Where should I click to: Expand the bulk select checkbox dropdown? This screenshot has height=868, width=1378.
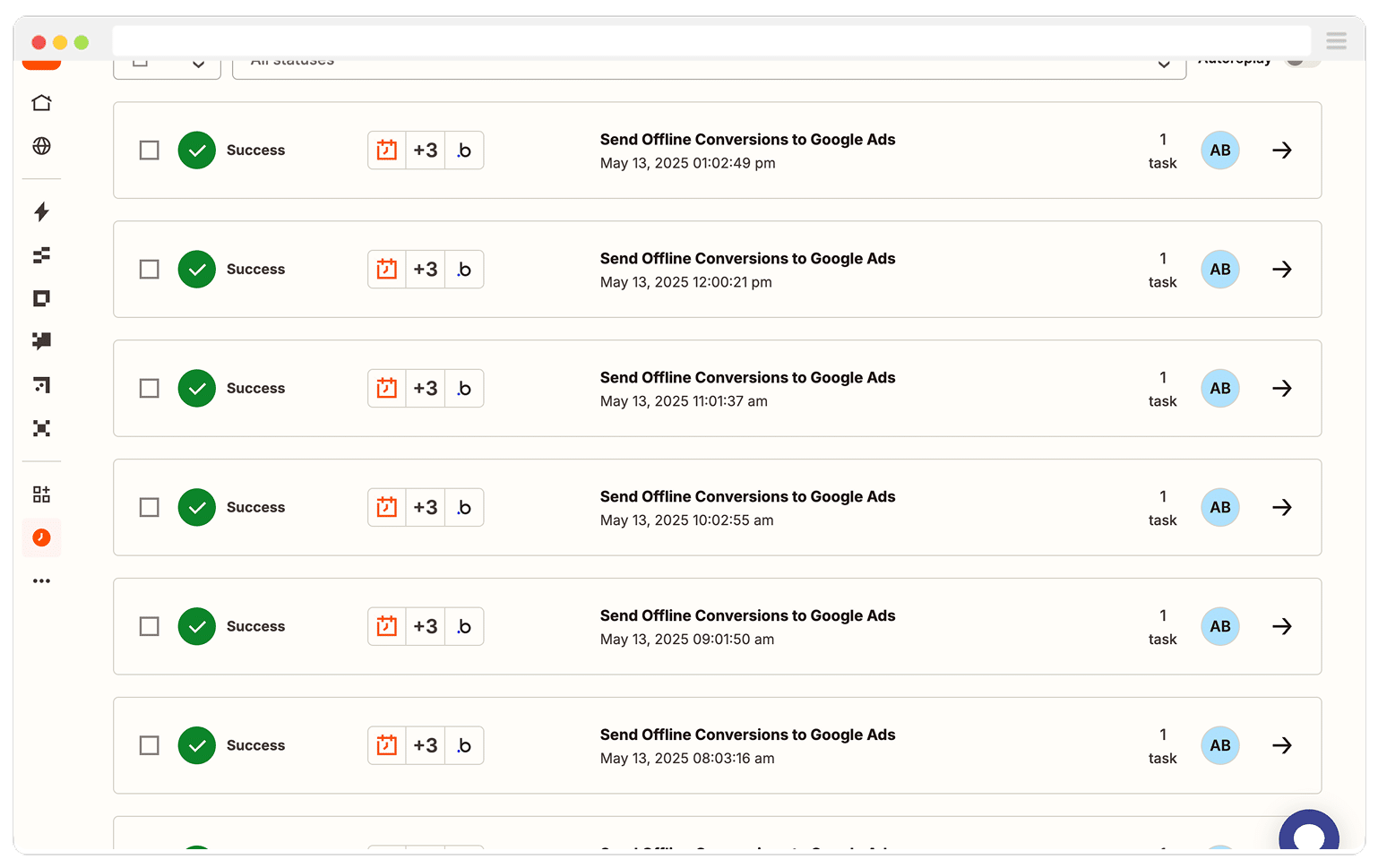point(198,64)
